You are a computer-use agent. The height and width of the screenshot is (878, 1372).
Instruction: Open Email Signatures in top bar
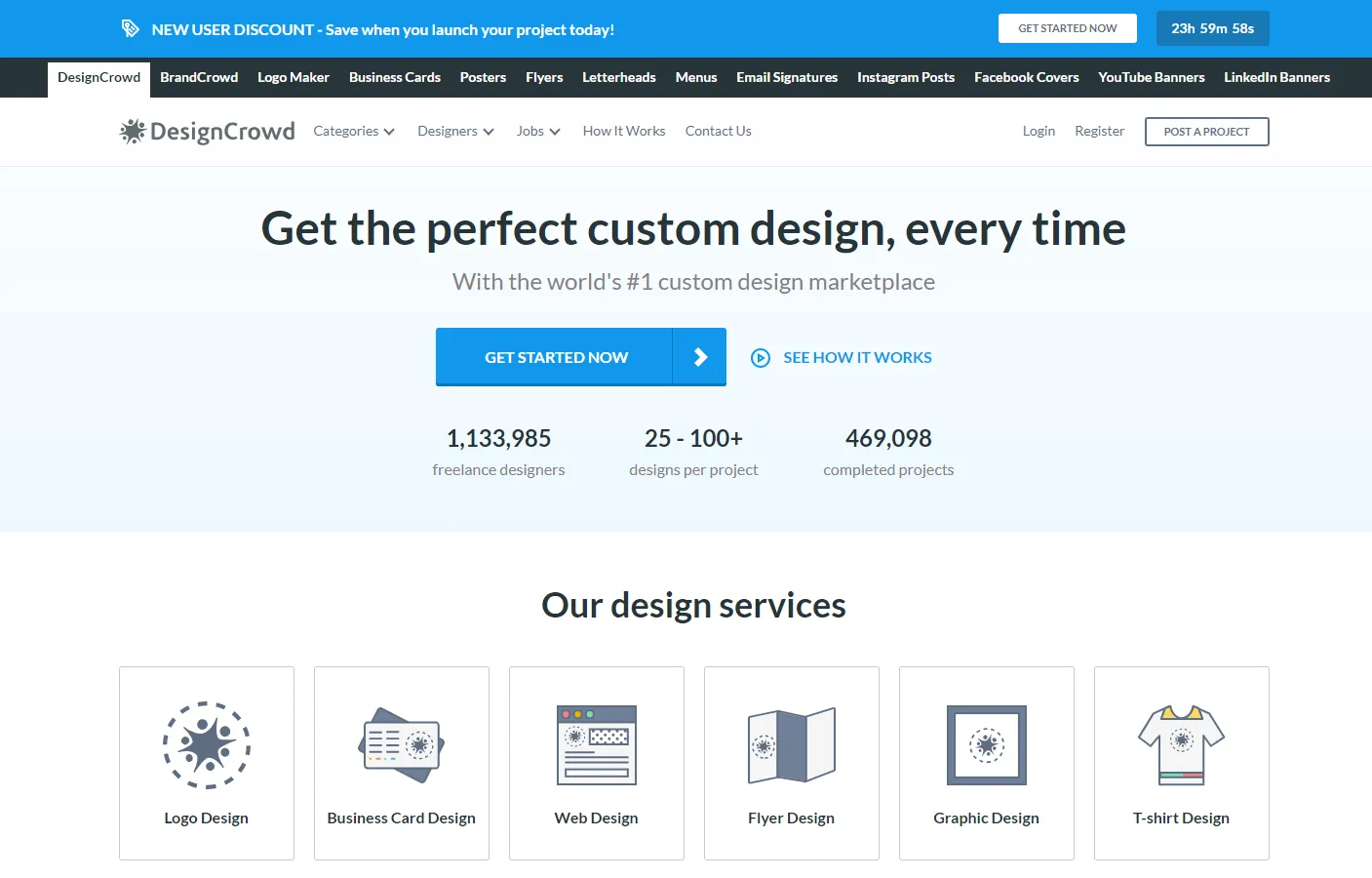pyautogui.click(x=787, y=78)
